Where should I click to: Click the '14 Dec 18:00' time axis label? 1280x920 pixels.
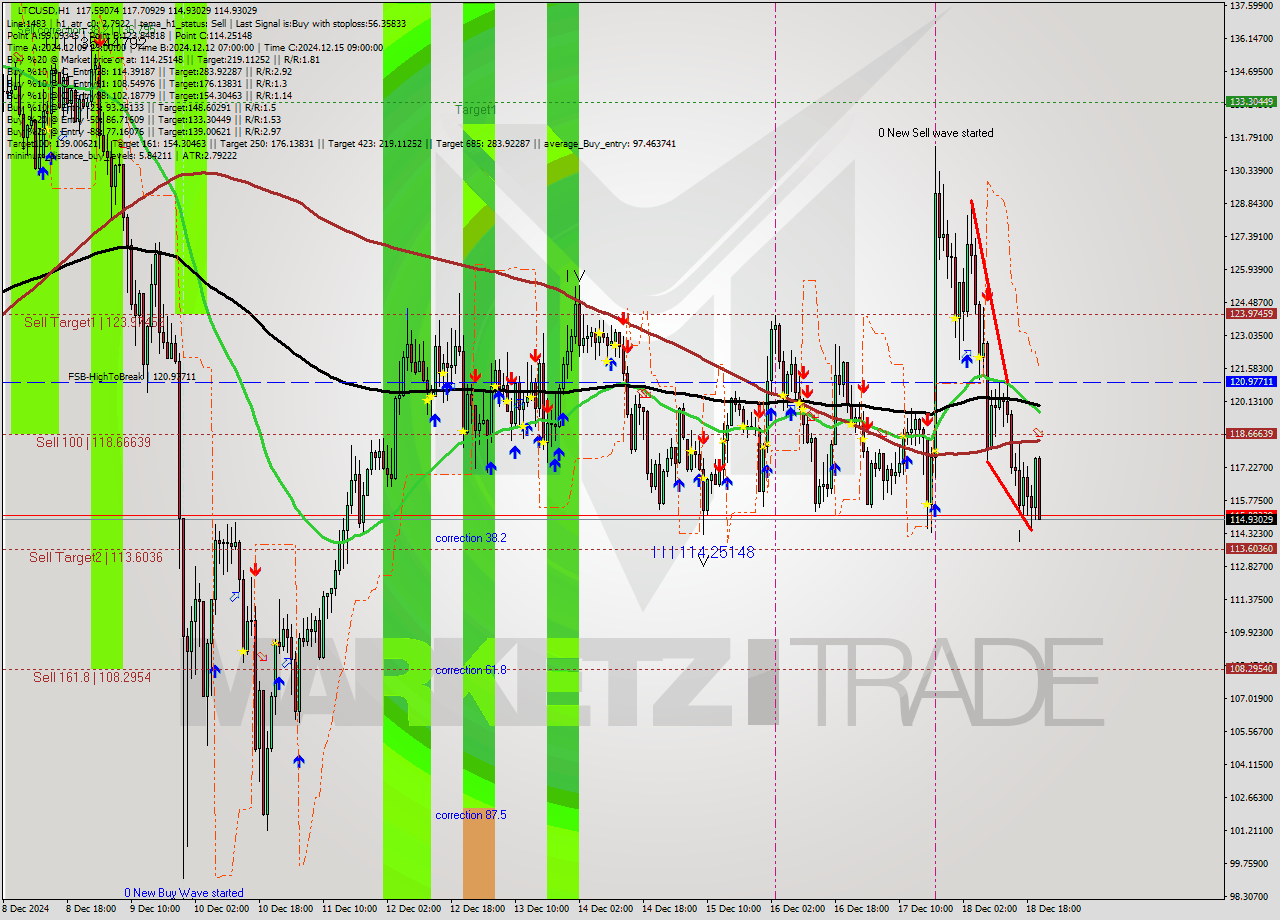click(669, 910)
